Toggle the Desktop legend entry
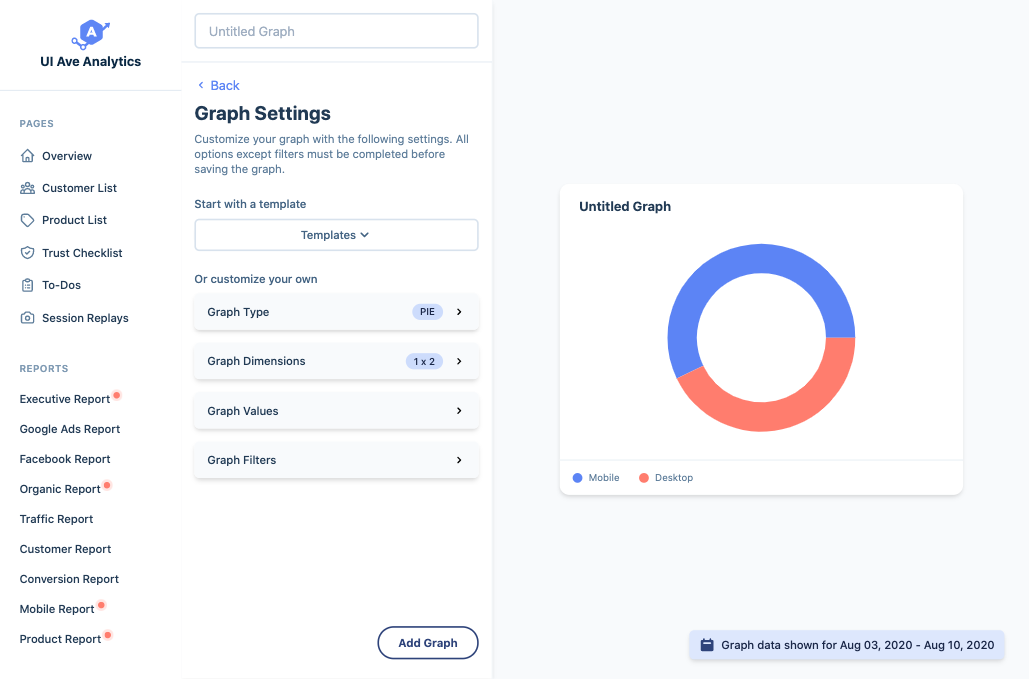1029x679 pixels. click(665, 478)
